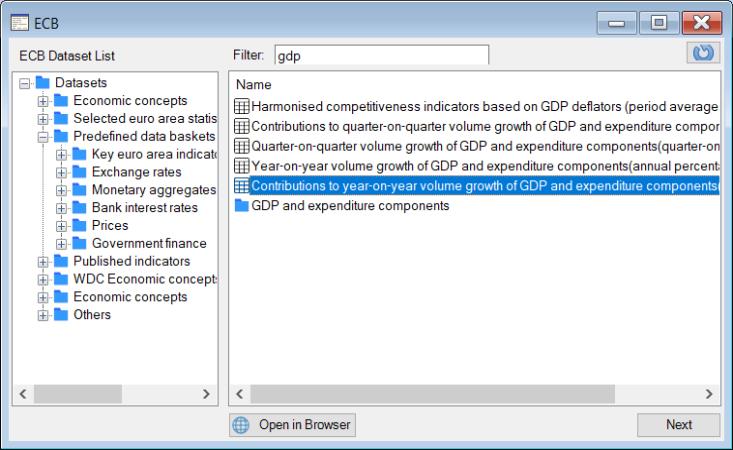Select the Government finance tree item
The width and height of the screenshot is (733, 450).
click(149, 244)
